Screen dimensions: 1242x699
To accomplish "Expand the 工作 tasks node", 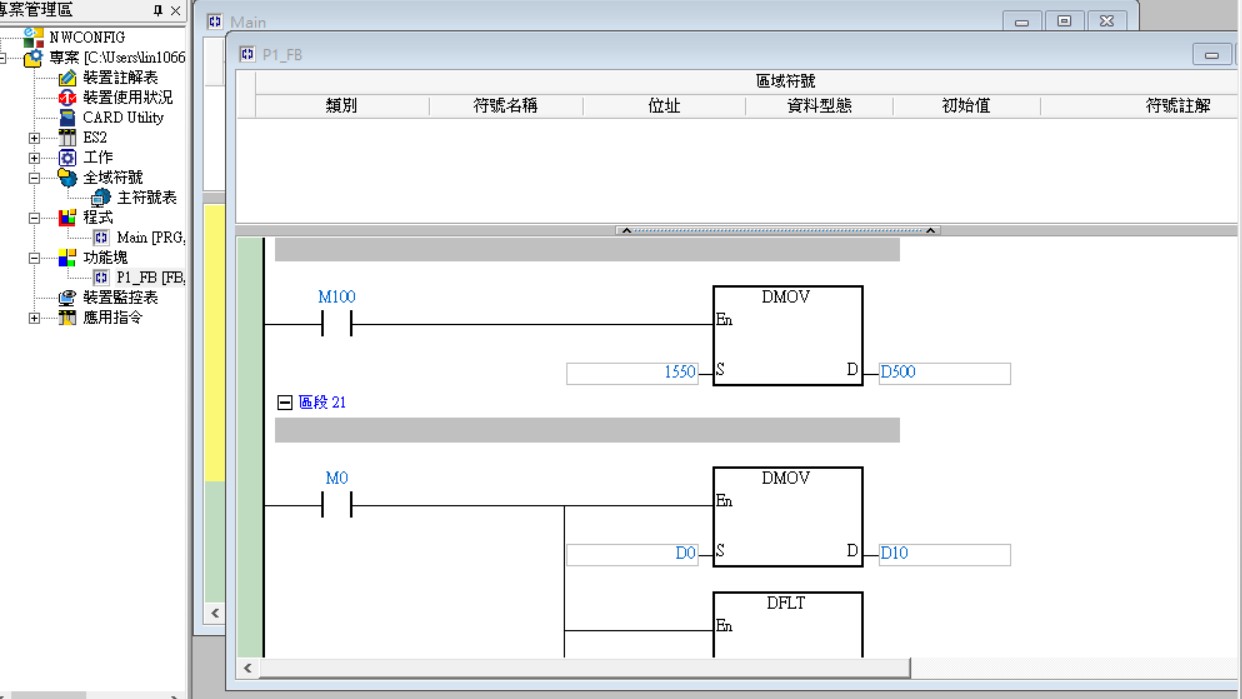I will click(35, 157).
